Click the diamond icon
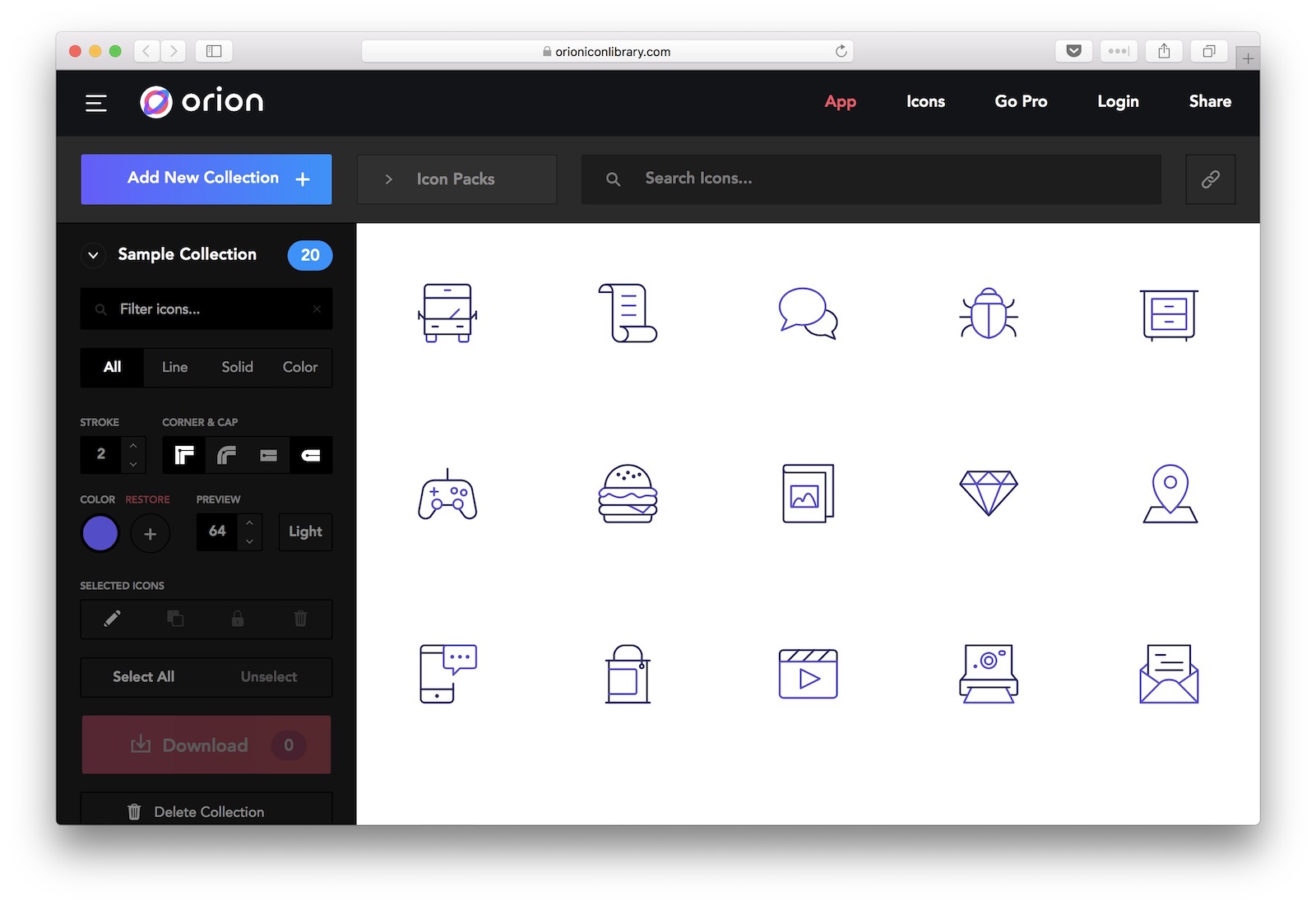The height and width of the screenshot is (905, 1316). click(x=988, y=492)
